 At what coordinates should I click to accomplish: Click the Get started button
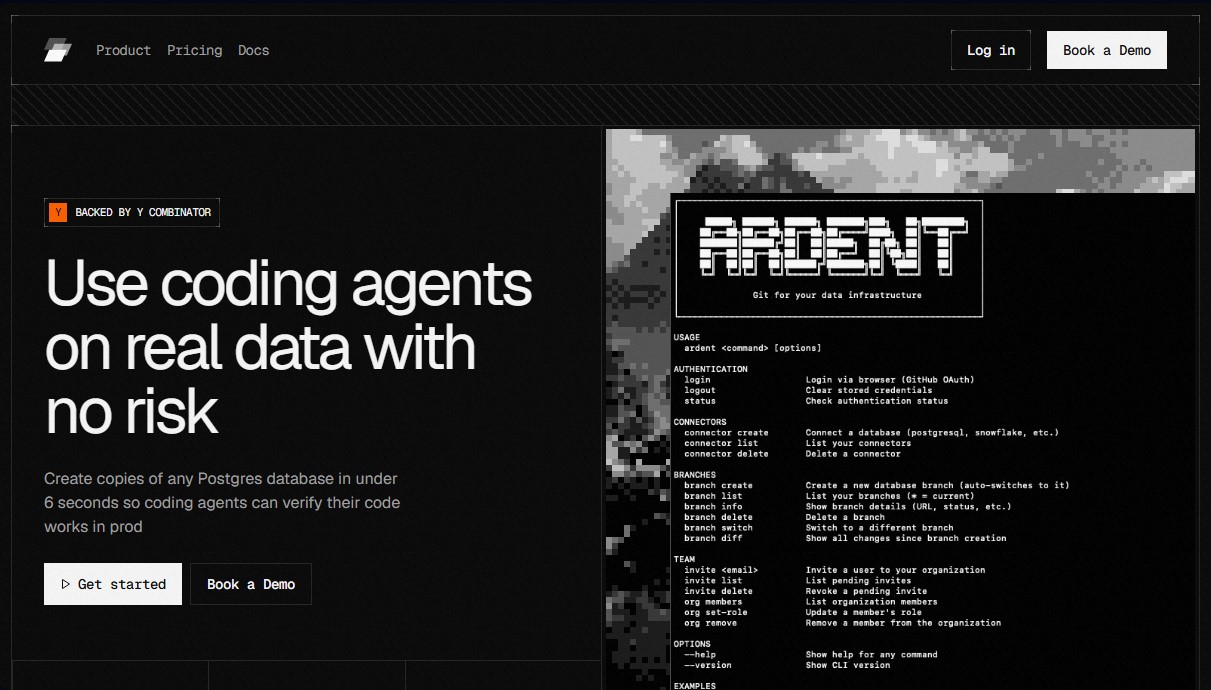pos(113,584)
